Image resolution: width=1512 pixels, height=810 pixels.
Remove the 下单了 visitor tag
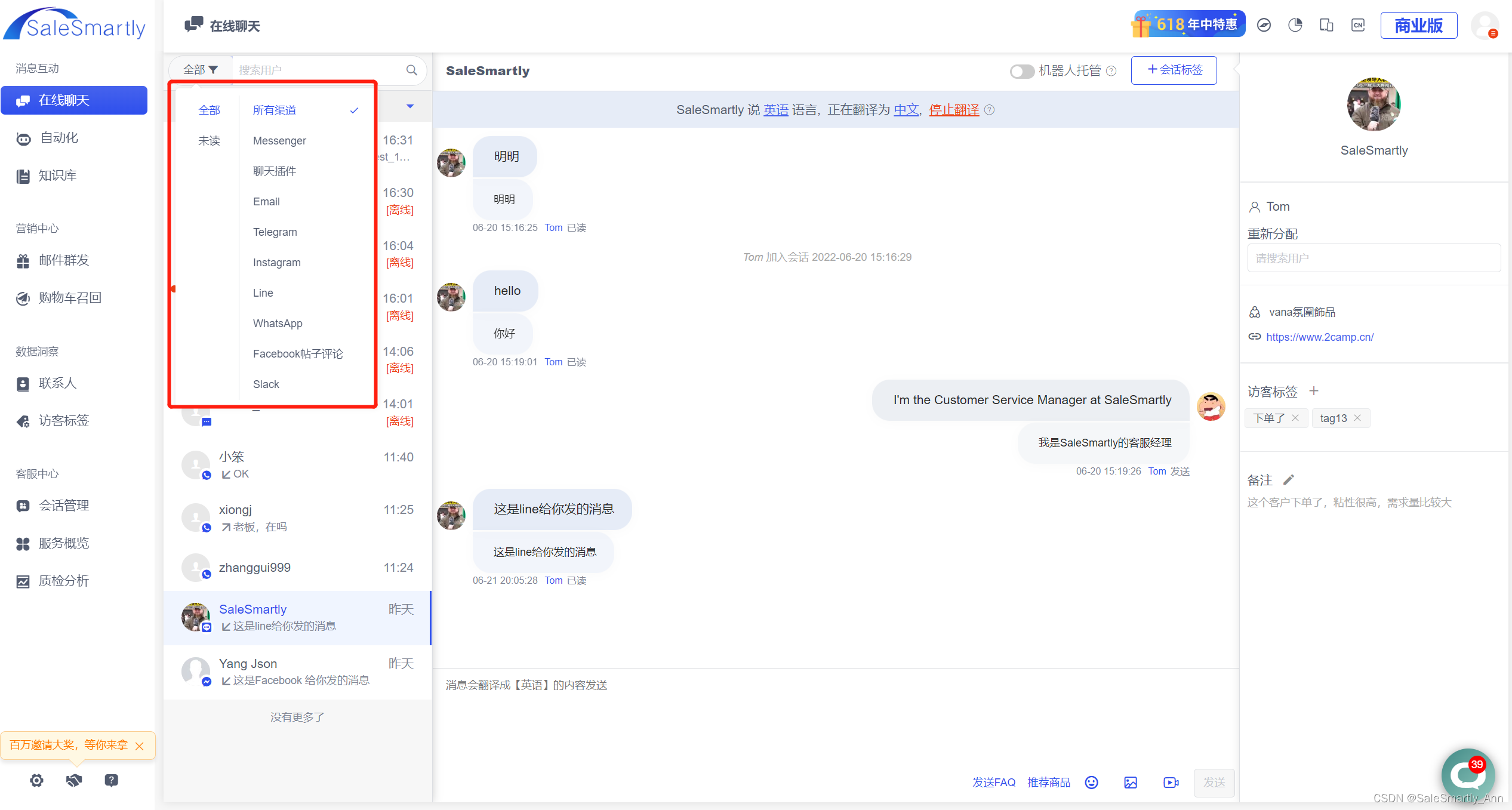pyautogui.click(x=1295, y=418)
